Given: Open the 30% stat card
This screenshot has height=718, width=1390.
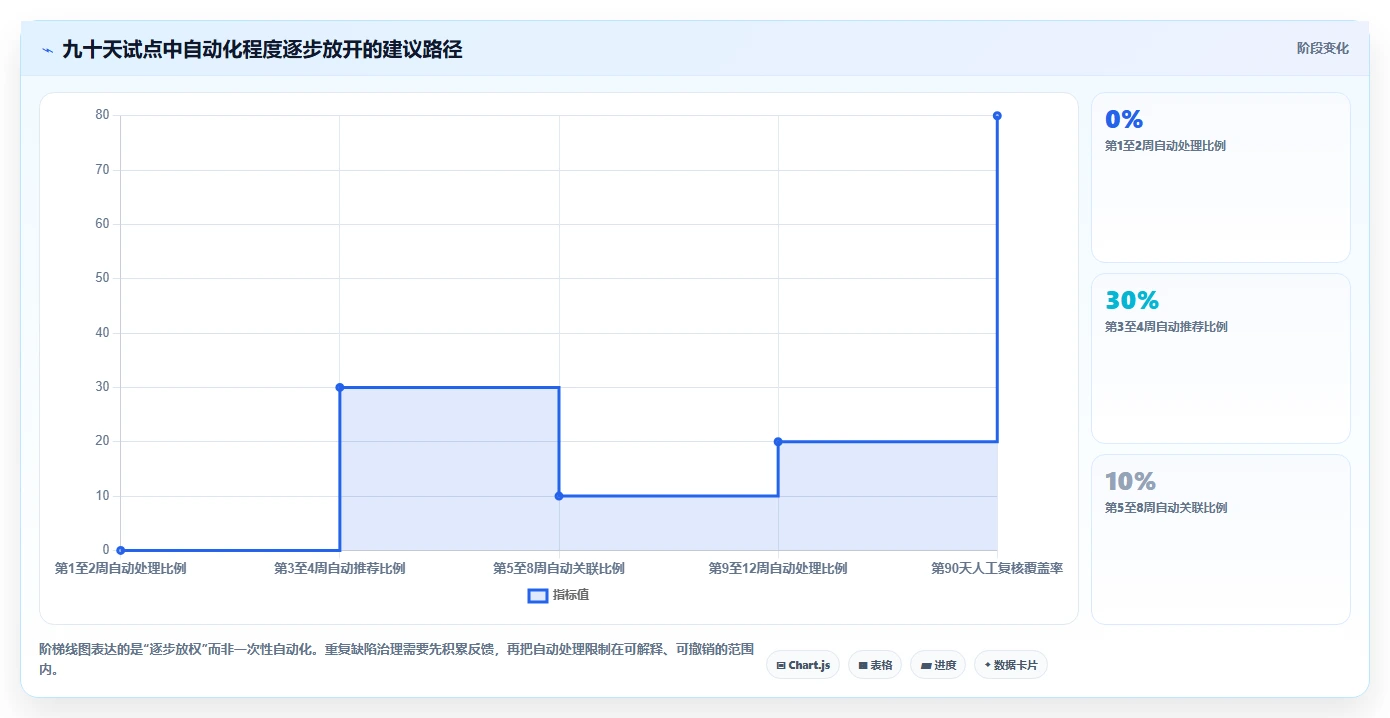Looking at the screenshot, I should pyautogui.click(x=1220, y=358).
